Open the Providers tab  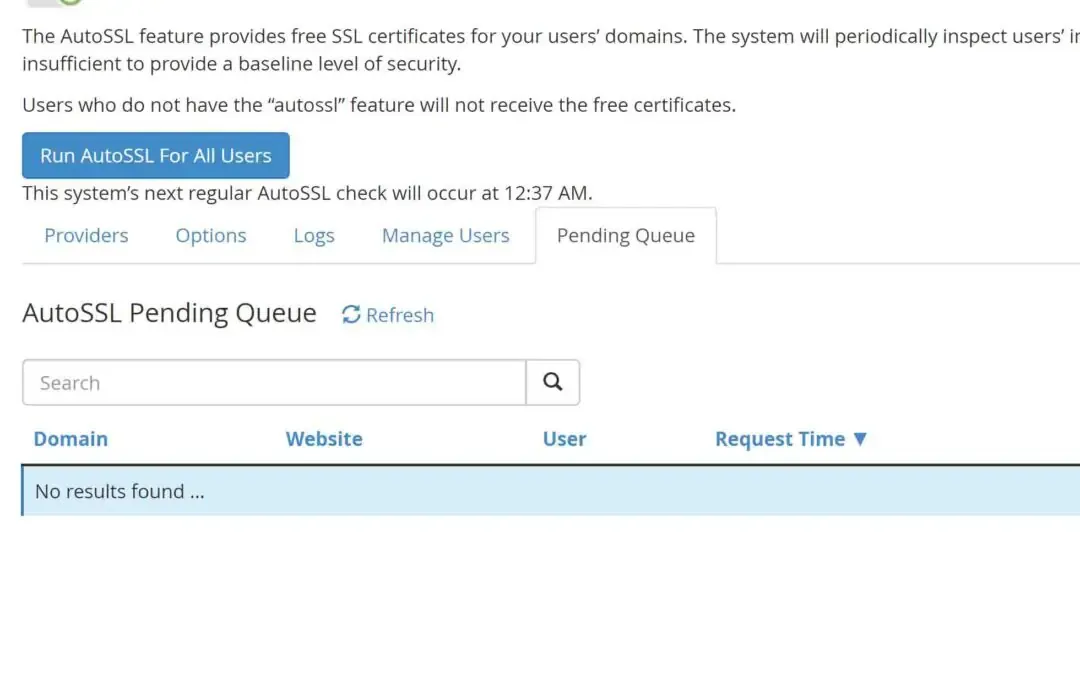pyautogui.click(x=86, y=235)
